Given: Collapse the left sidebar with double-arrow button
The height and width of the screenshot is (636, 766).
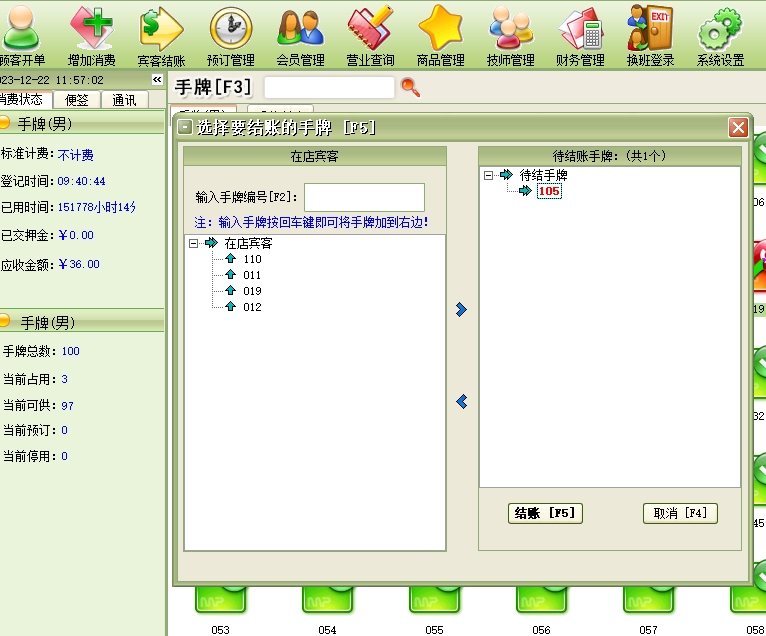Looking at the screenshot, I should coord(157,79).
